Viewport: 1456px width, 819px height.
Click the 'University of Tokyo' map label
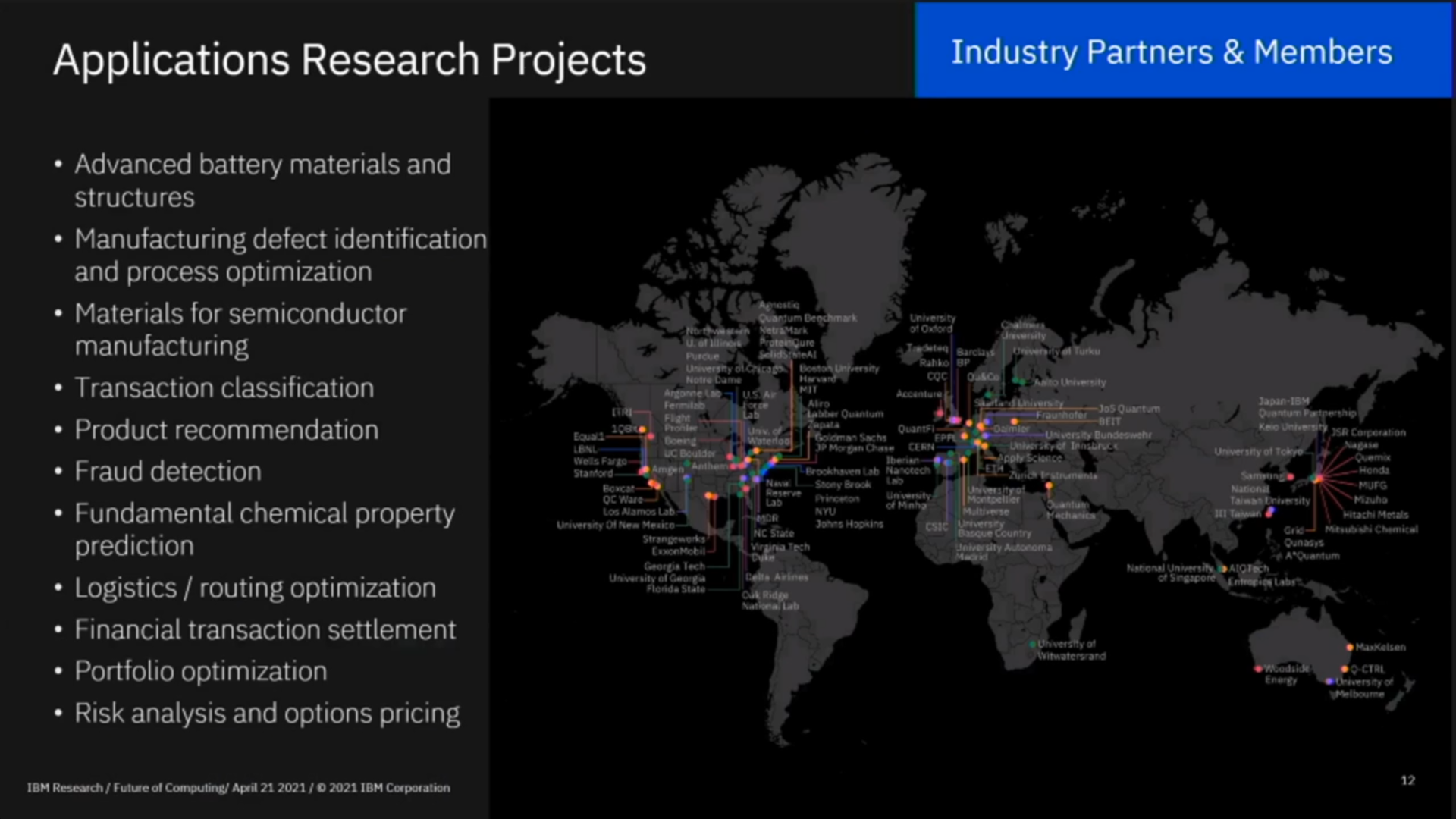click(x=1258, y=451)
